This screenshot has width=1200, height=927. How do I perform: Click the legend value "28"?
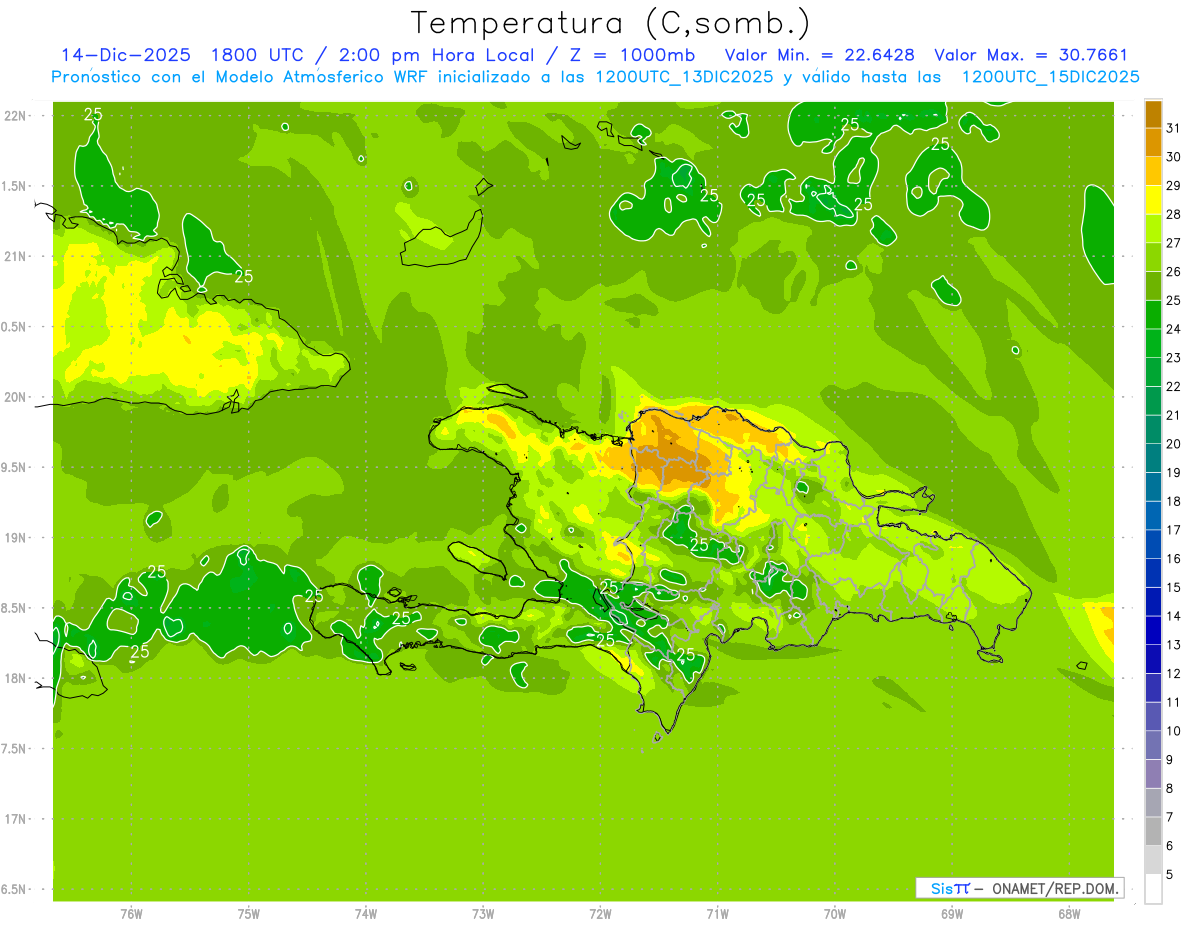point(1174,214)
